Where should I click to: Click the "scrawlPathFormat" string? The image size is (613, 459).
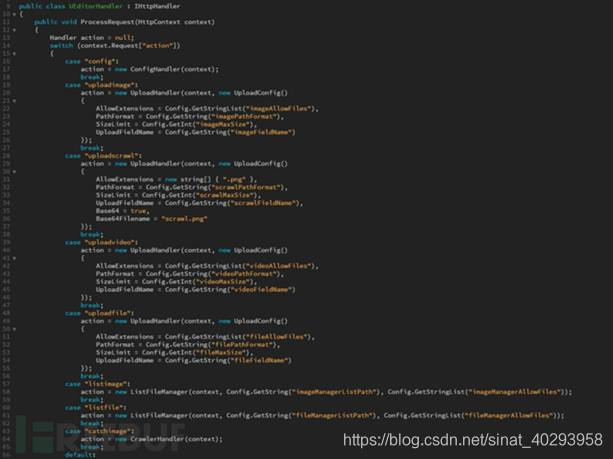248,187
